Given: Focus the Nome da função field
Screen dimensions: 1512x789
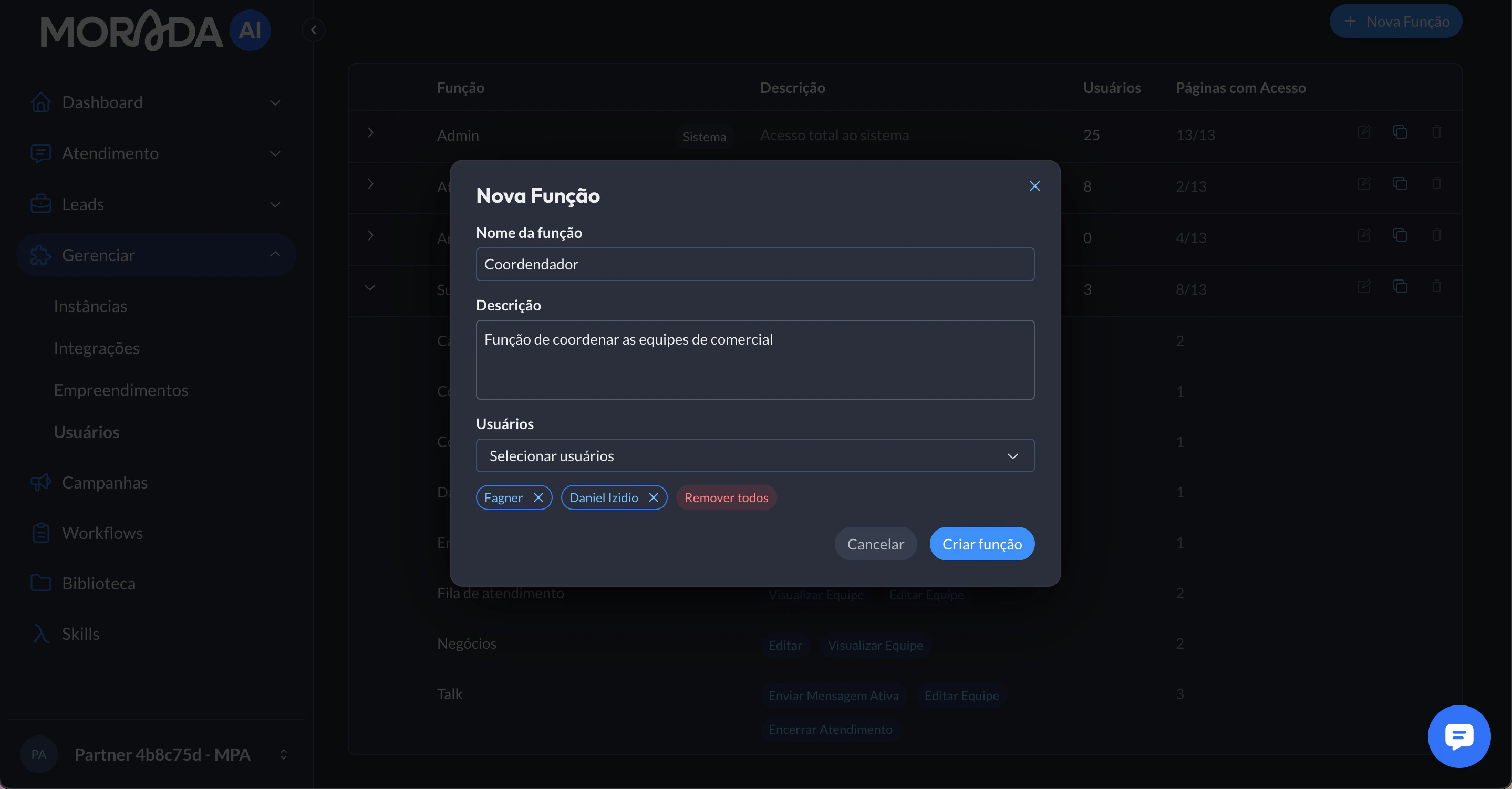Looking at the screenshot, I should click(x=754, y=264).
